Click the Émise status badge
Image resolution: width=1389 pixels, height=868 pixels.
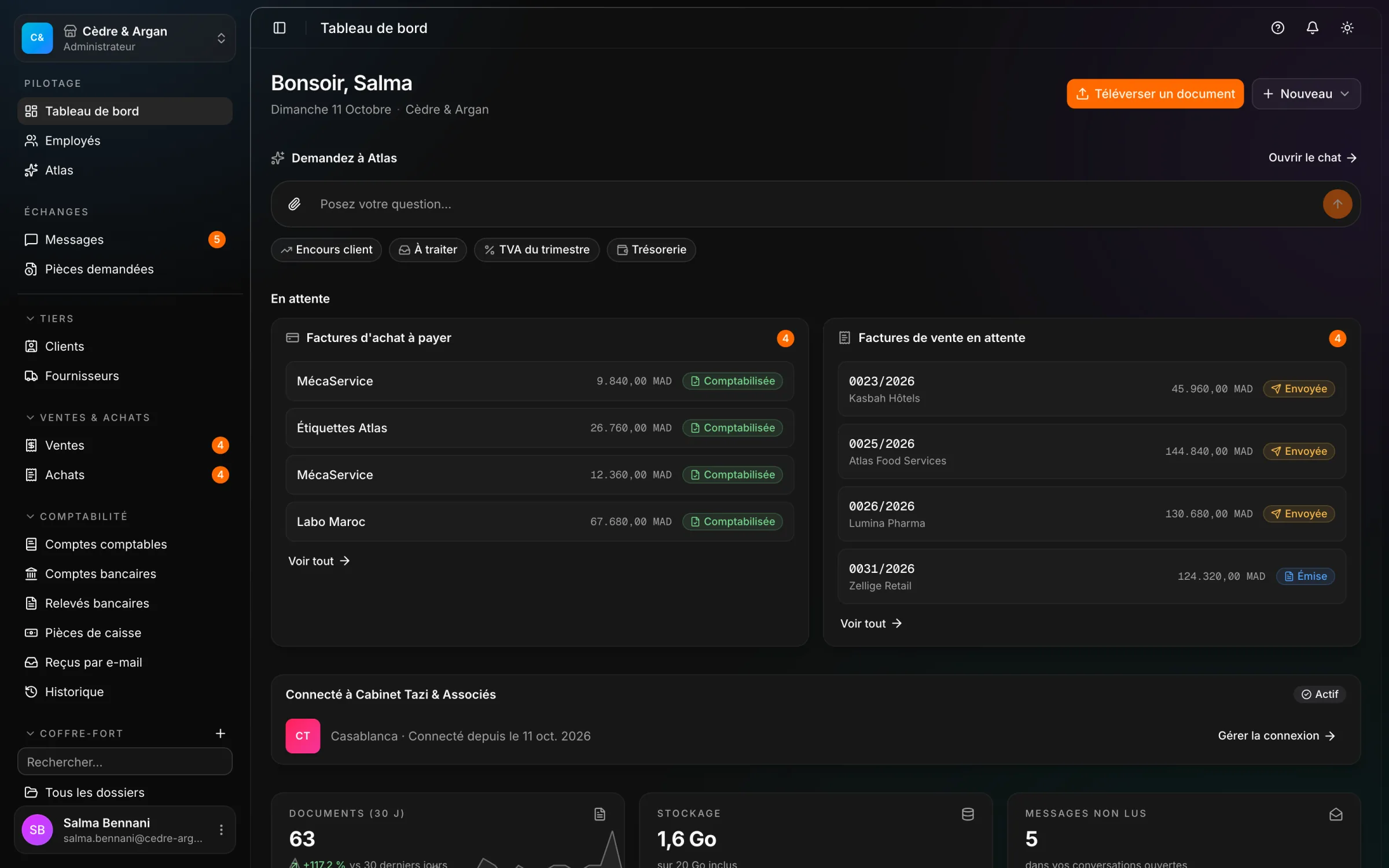(1306, 576)
